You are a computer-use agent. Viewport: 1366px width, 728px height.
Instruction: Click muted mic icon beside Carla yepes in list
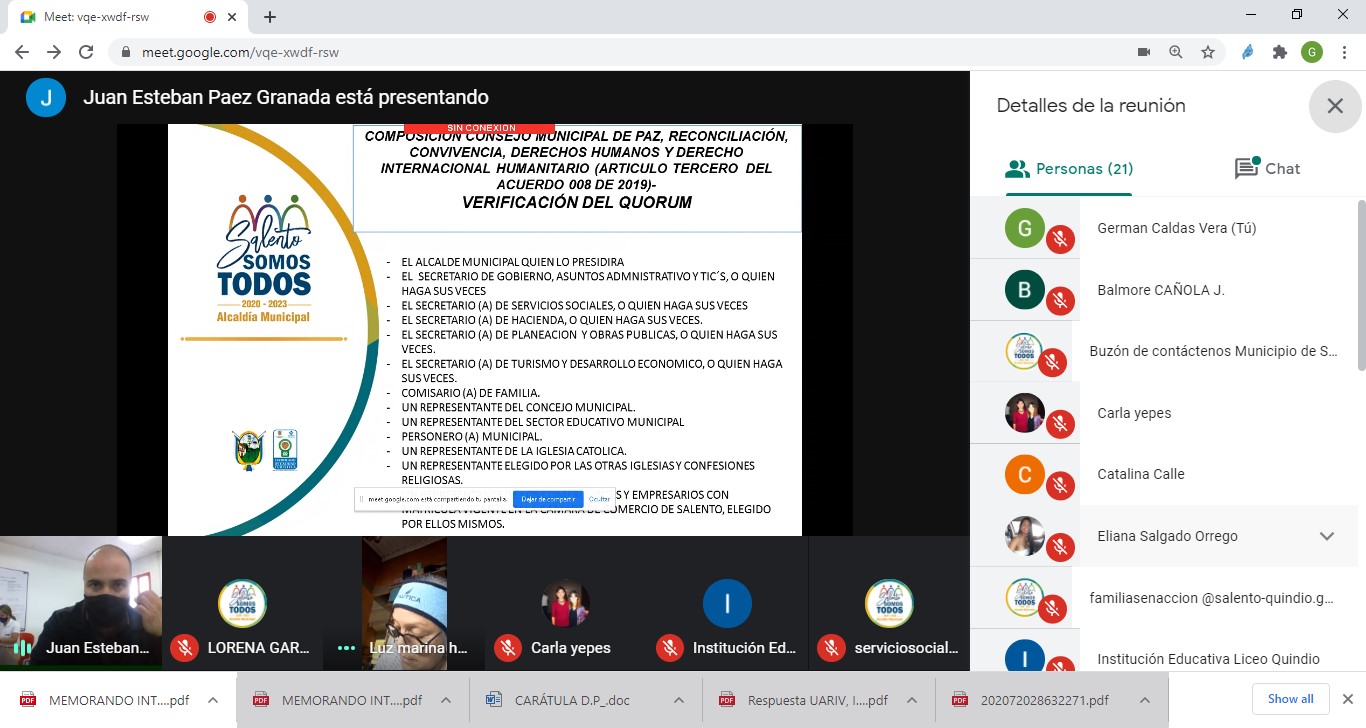pyautogui.click(x=1060, y=424)
